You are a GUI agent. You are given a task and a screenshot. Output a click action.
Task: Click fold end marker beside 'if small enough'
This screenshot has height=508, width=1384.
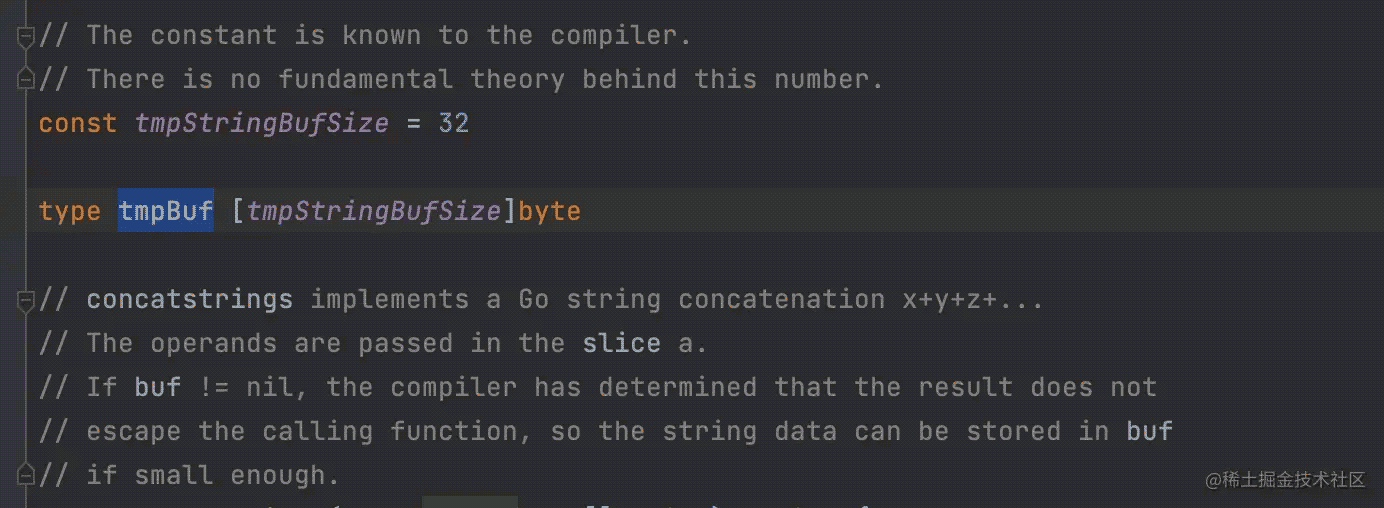[x=26, y=475]
